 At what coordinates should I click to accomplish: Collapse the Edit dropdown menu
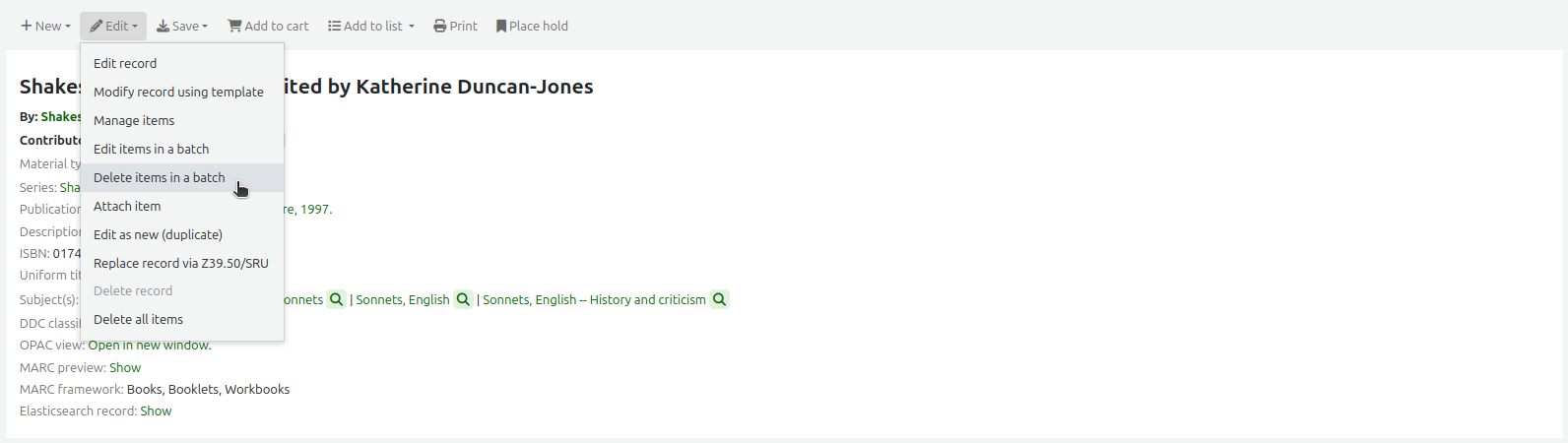click(113, 27)
